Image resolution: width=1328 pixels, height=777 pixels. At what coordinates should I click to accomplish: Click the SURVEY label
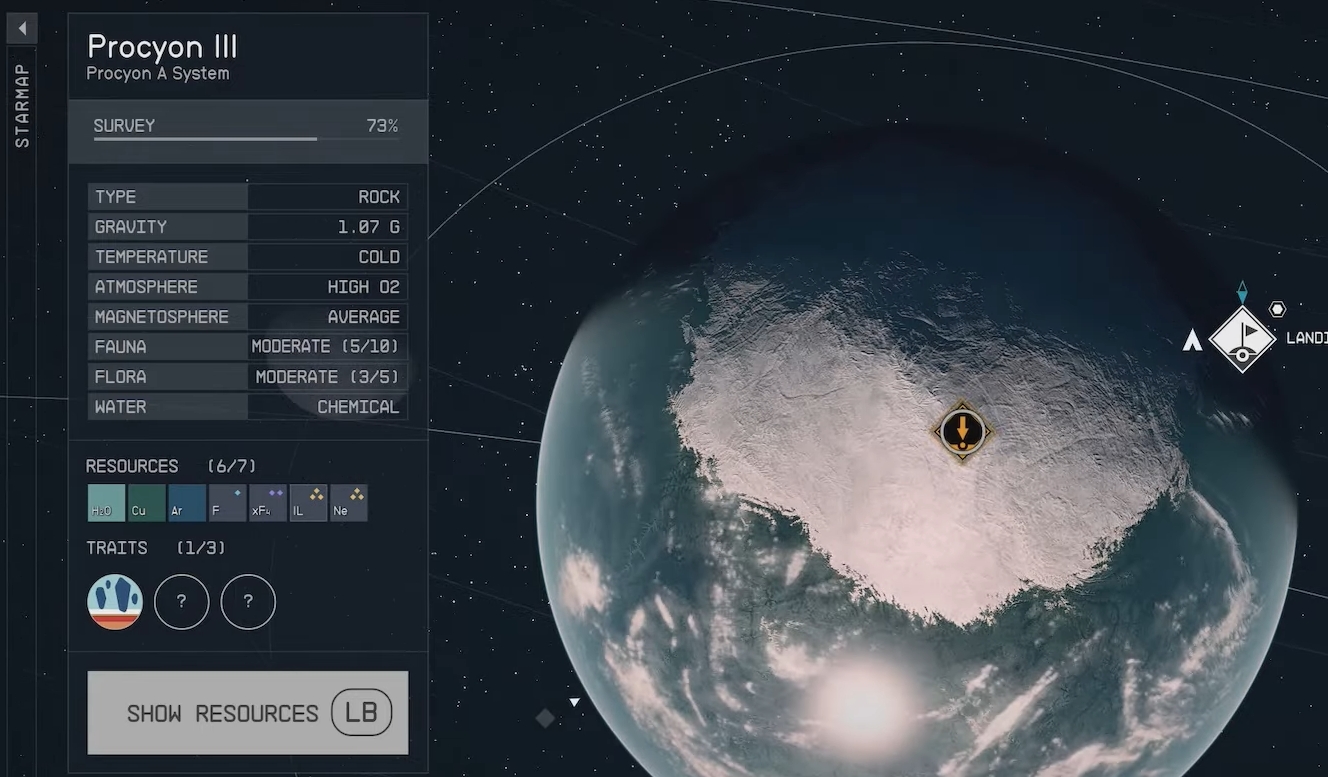pos(124,126)
